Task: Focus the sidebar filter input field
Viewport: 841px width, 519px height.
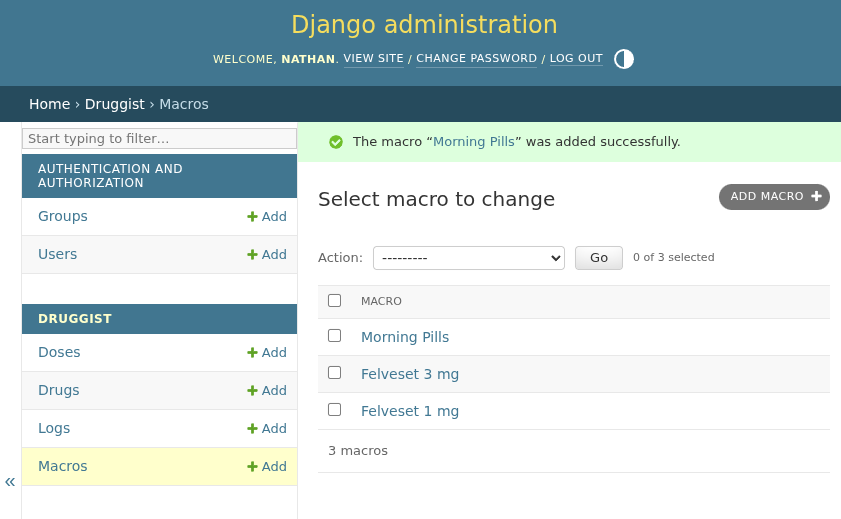Action: (x=159, y=138)
